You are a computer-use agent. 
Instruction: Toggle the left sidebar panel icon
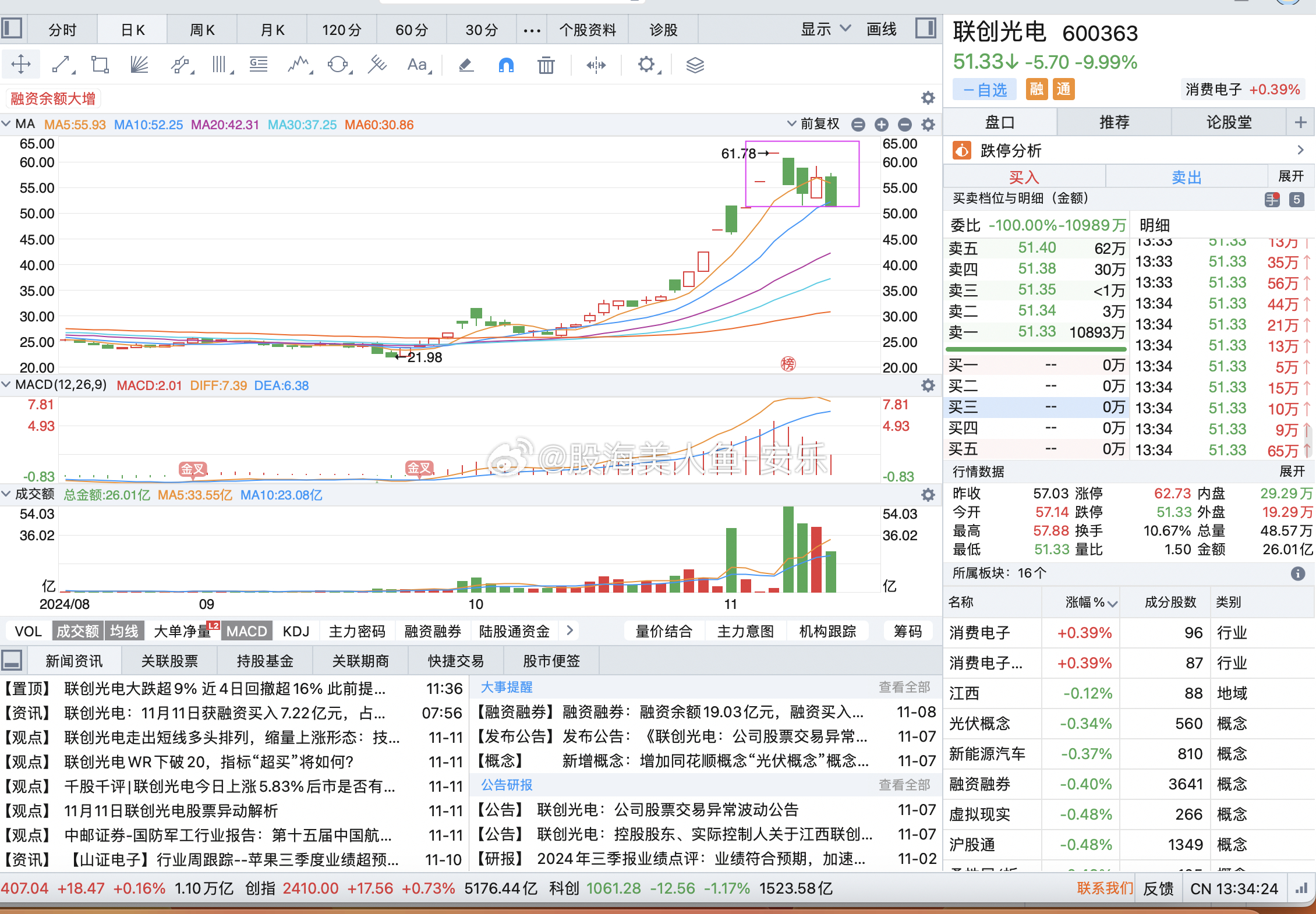pos(12,29)
